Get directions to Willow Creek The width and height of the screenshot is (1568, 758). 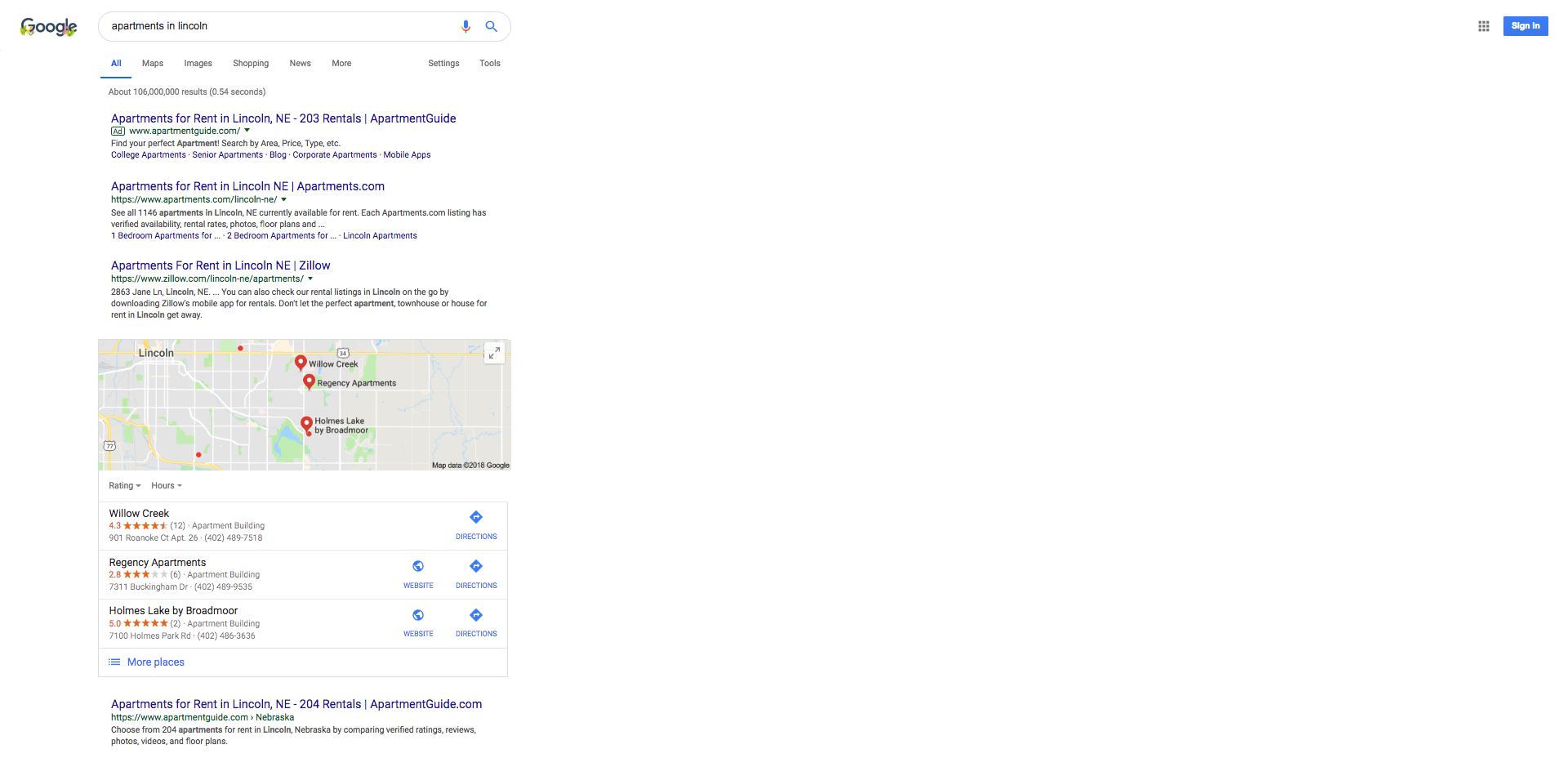(x=476, y=525)
